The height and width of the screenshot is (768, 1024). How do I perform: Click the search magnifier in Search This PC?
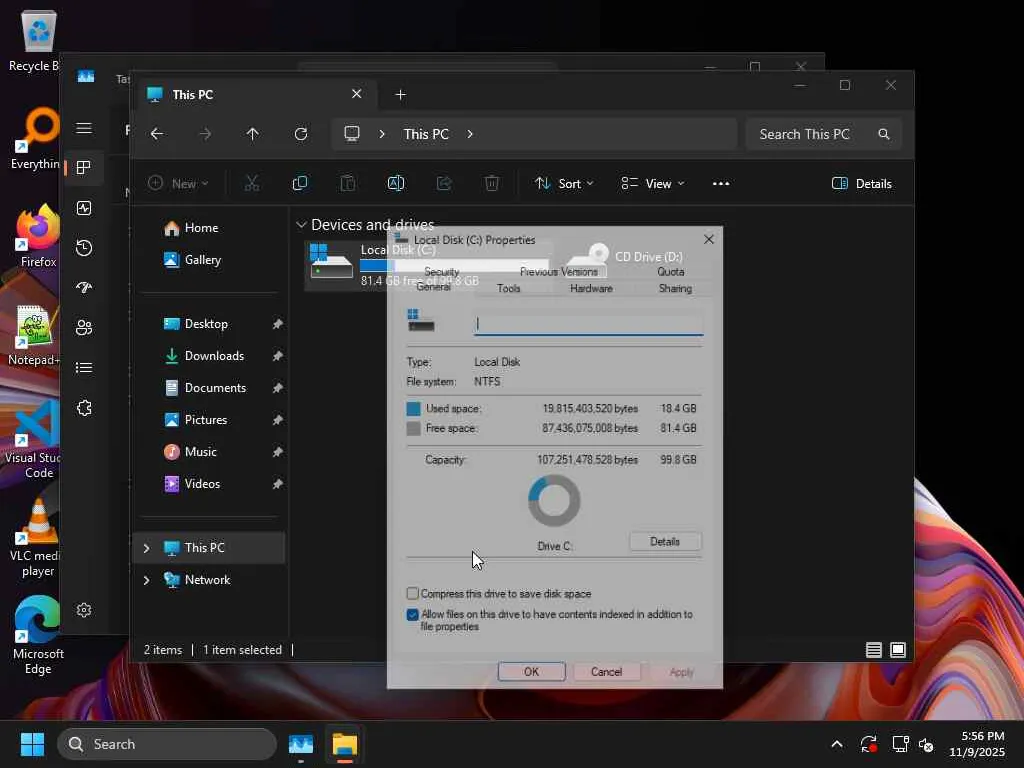884,134
